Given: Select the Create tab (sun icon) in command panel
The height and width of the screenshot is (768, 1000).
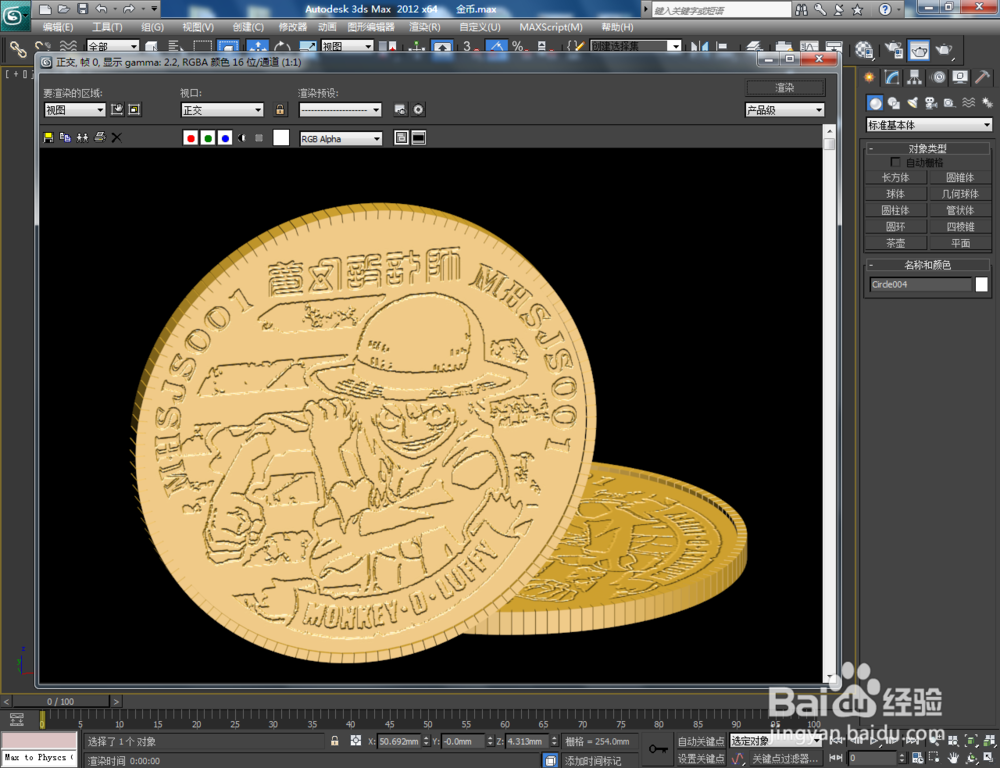Looking at the screenshot, I should (869, 77).
